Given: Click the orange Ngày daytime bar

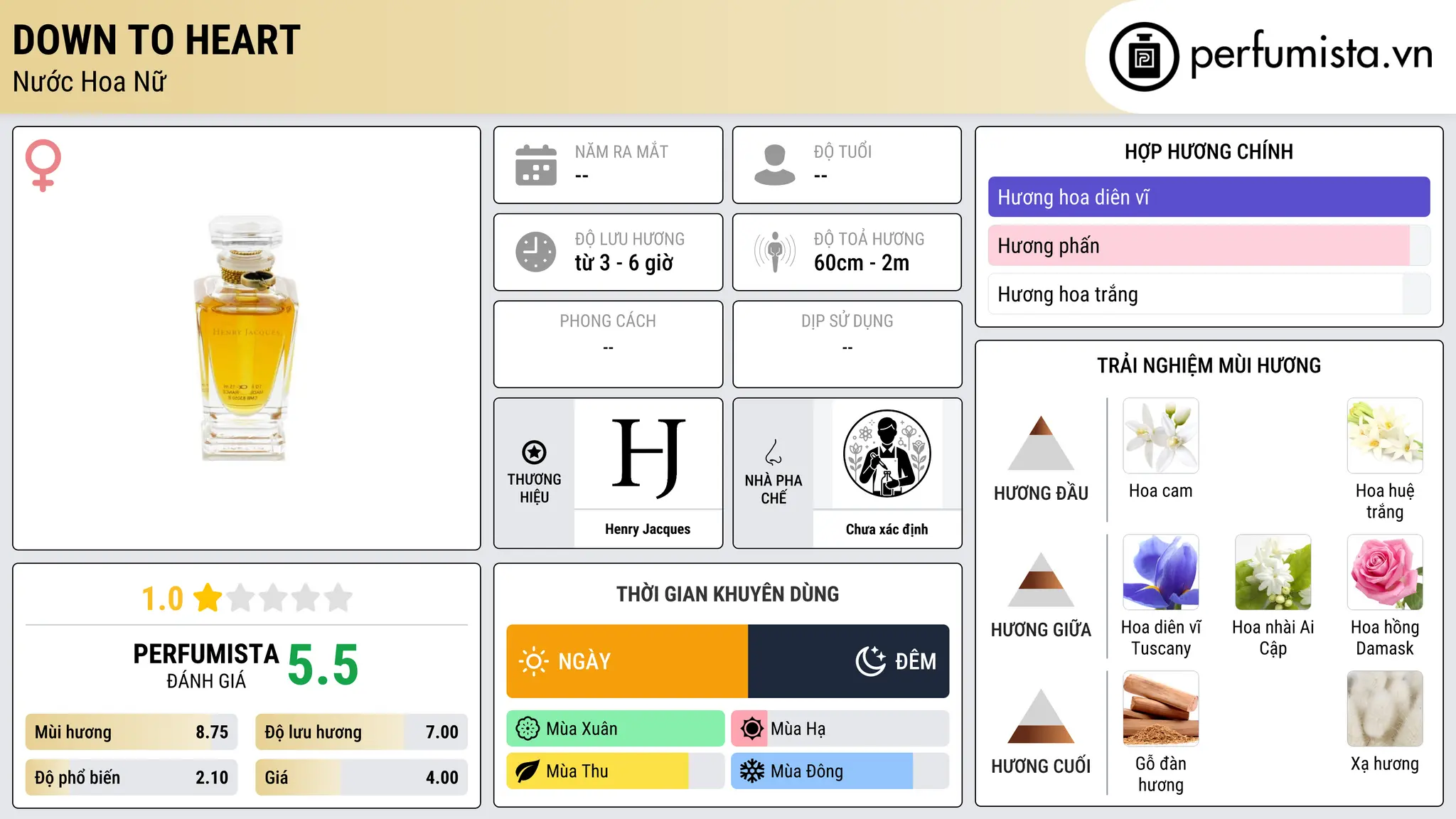Looking at the screenshot, I should pos(627,661).
